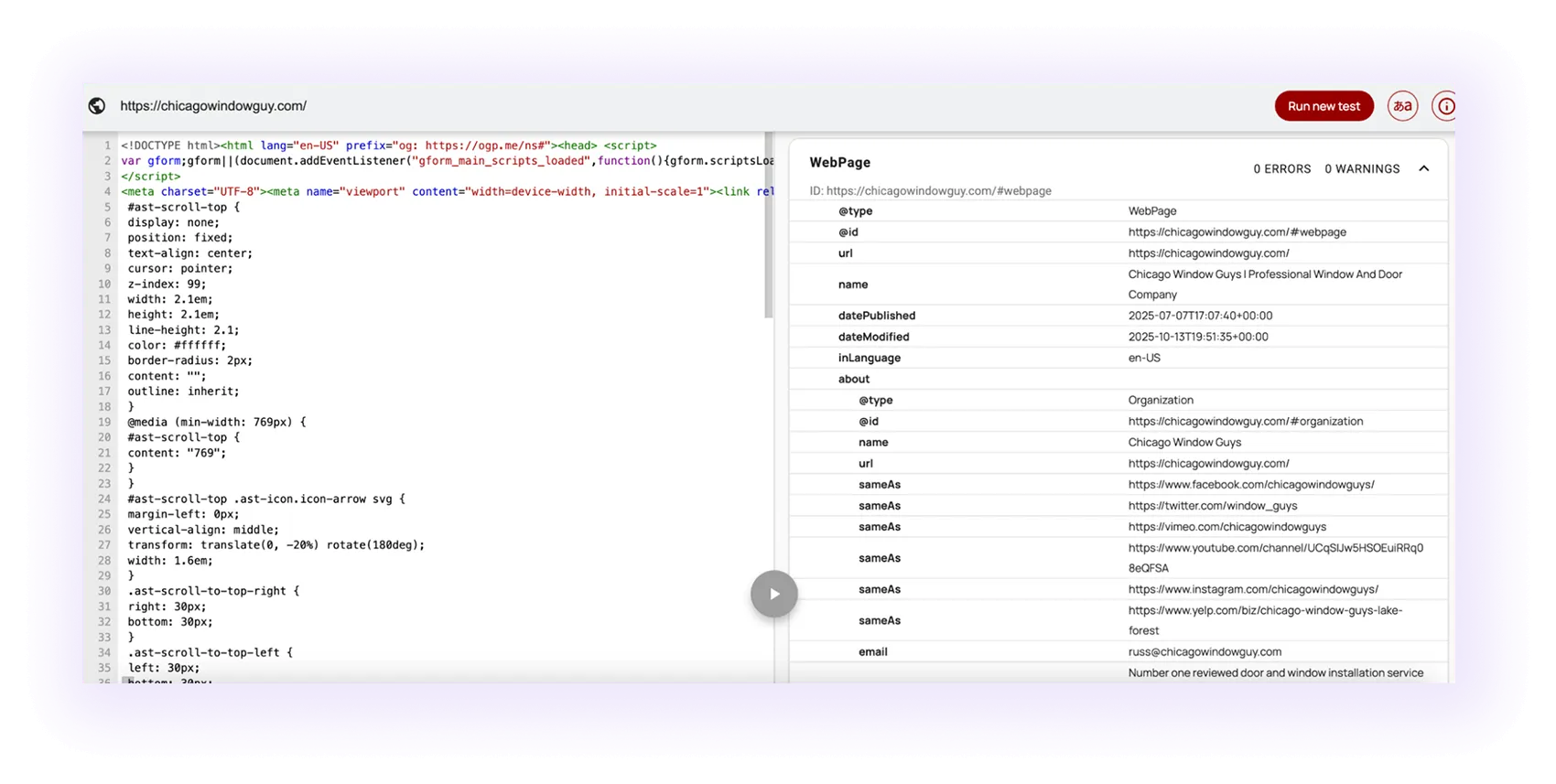Select the 0 WARNINGS label
Image resolution: width=1556 pixels, height=784 pixels.
pos(1362,169)
